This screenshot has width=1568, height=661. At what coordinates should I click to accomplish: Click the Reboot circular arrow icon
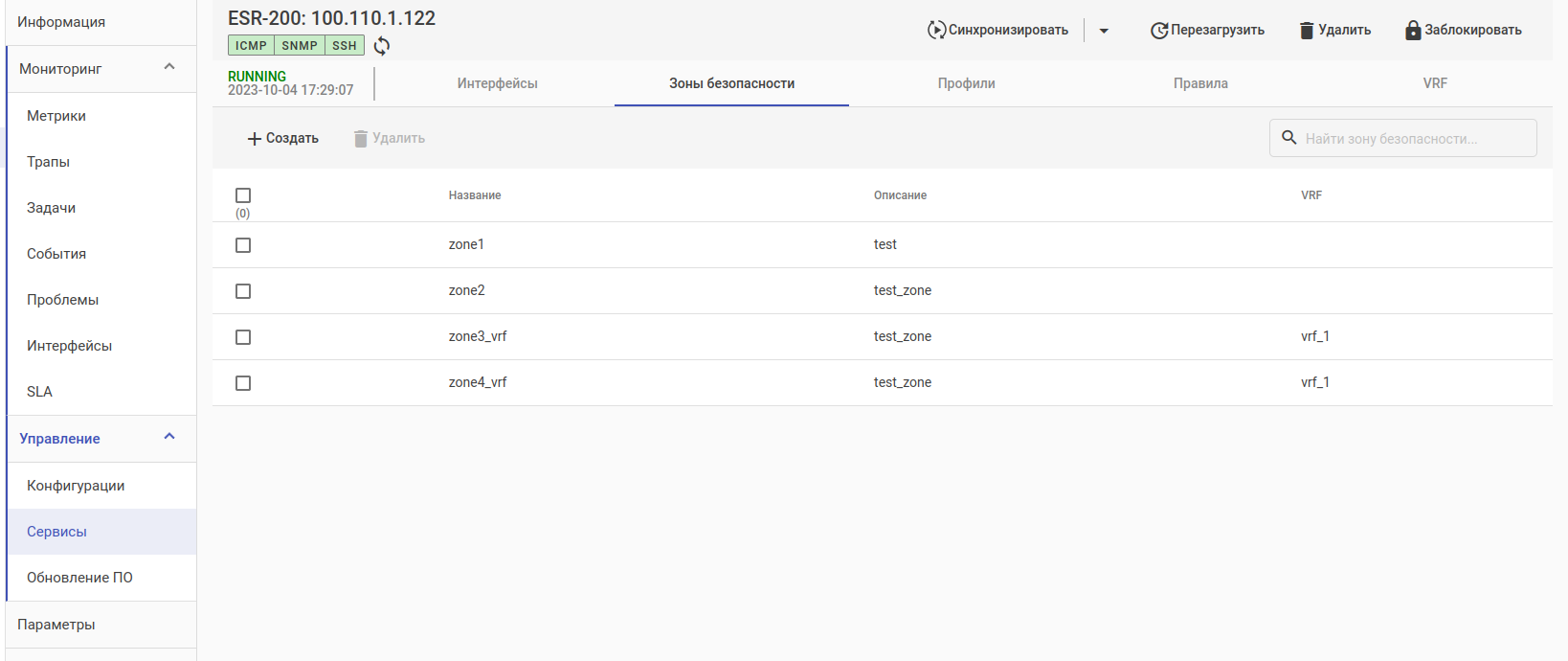pyautogui.click(x=1158, y=31)
